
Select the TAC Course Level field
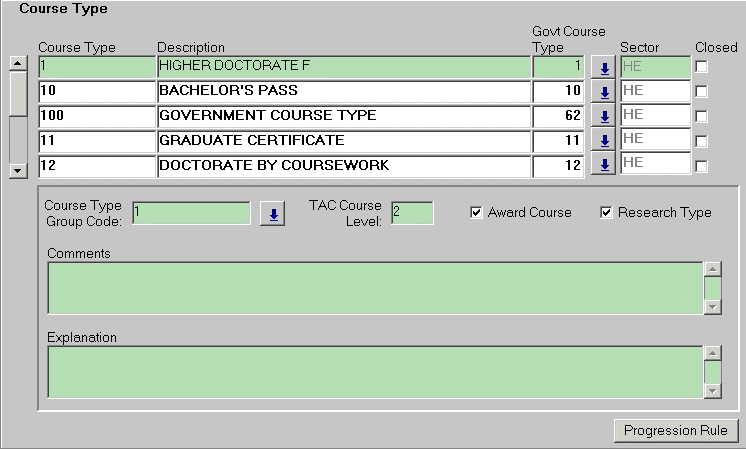pyautogui.click(x=411, y=213)
